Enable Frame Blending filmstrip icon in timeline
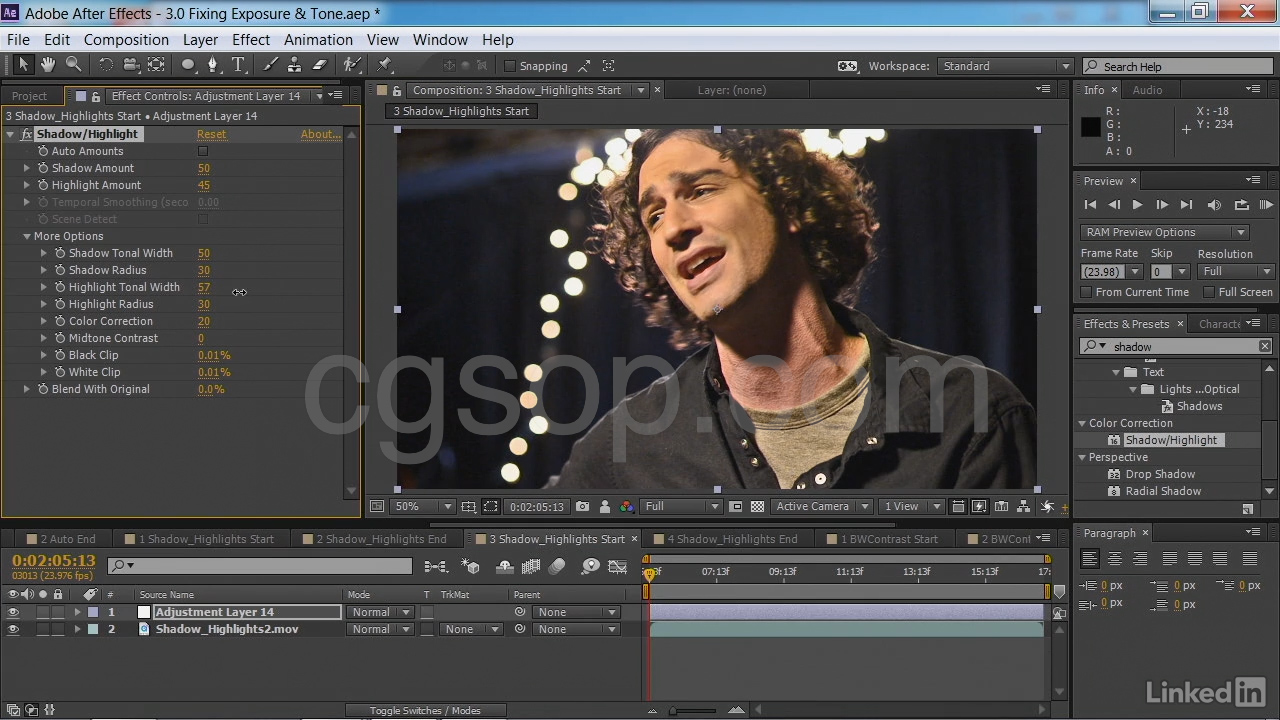1280x720 pixels. 531,567
